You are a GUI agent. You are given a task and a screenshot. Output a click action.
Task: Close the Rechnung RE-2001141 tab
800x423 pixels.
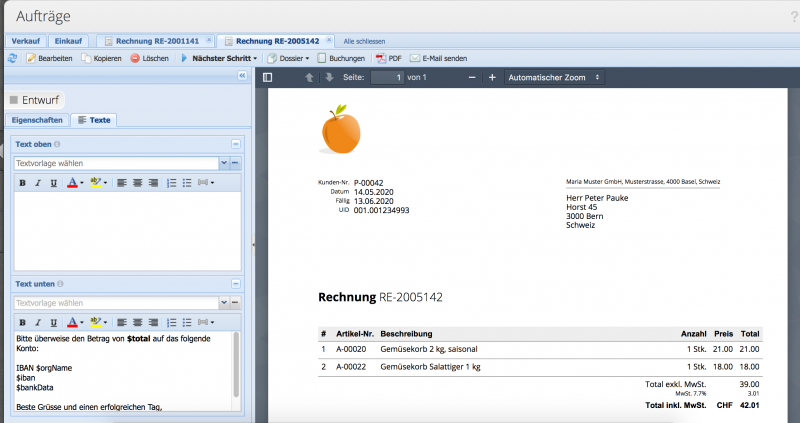click(x=209, y=40)
